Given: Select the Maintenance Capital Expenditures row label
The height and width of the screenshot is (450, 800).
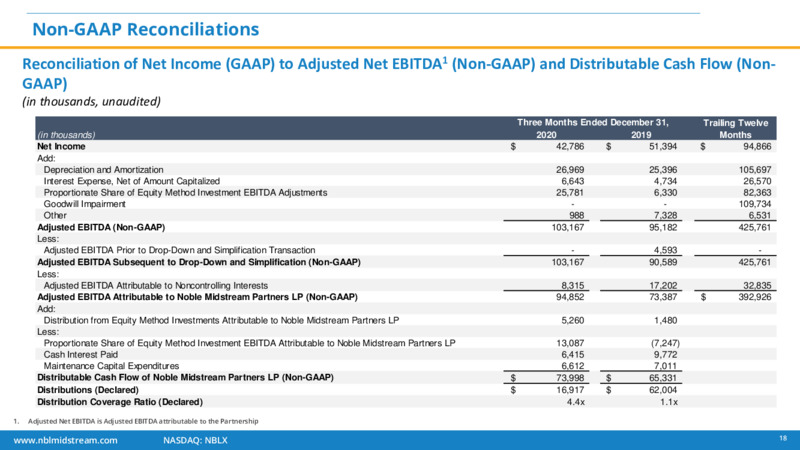Looking at the screenshot, I should pos(111,366).
